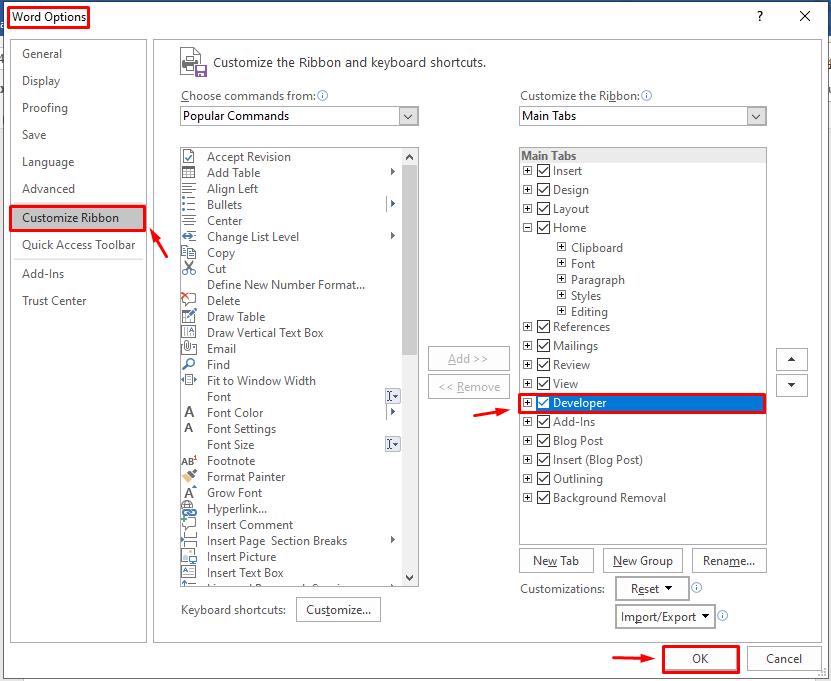This screenshot has height=681, width=831.
Task: Click the Footnote AB icon
Action: [x=189, y=460]
